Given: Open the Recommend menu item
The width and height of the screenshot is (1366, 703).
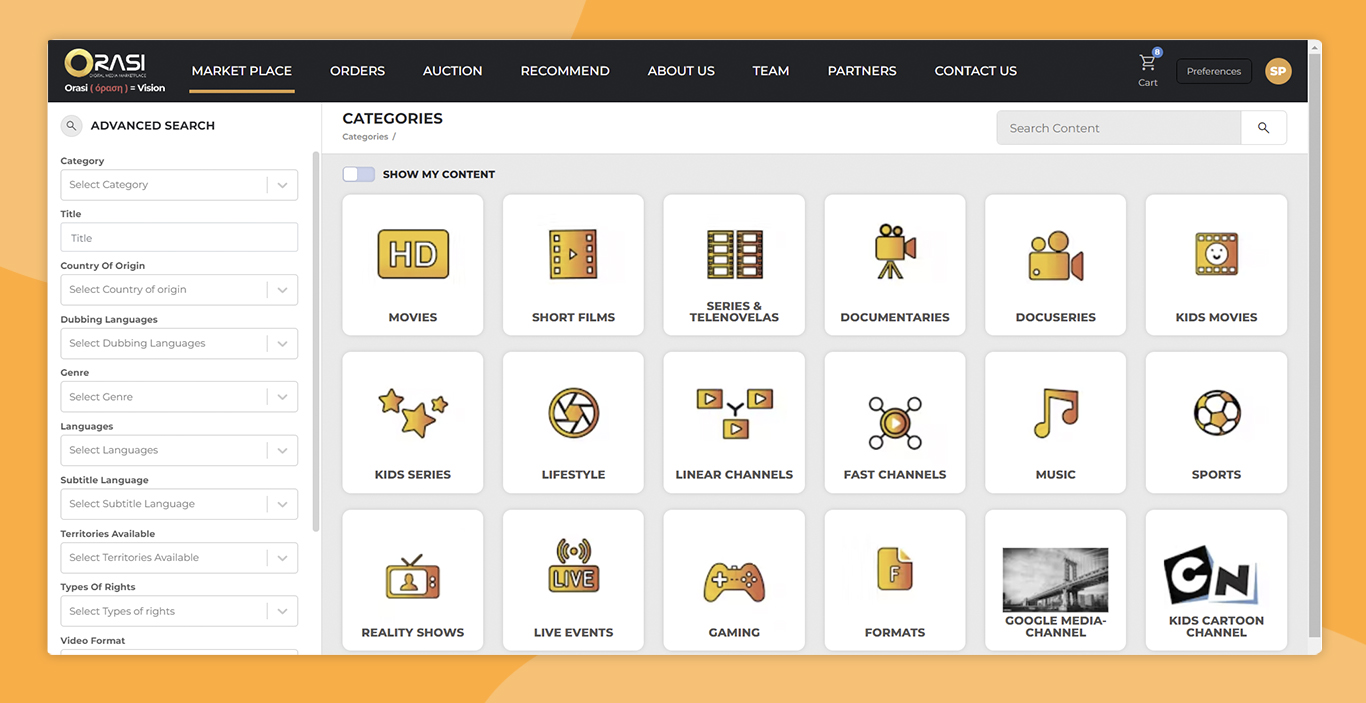Looking at the screenshot, I should click(565, 71).
